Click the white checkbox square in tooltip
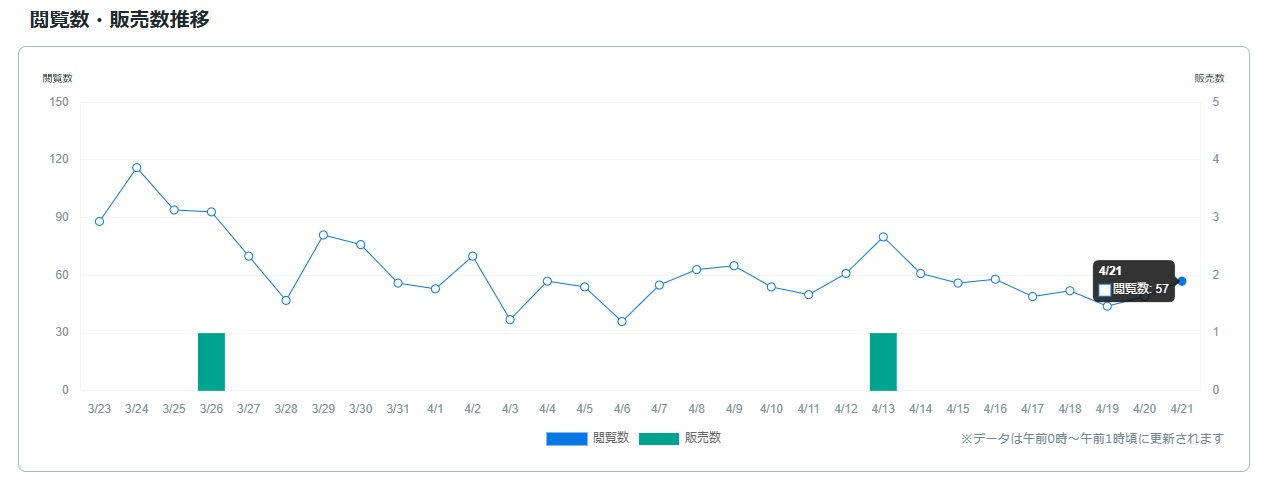1266x487 pixels. tap(1104, 290)
